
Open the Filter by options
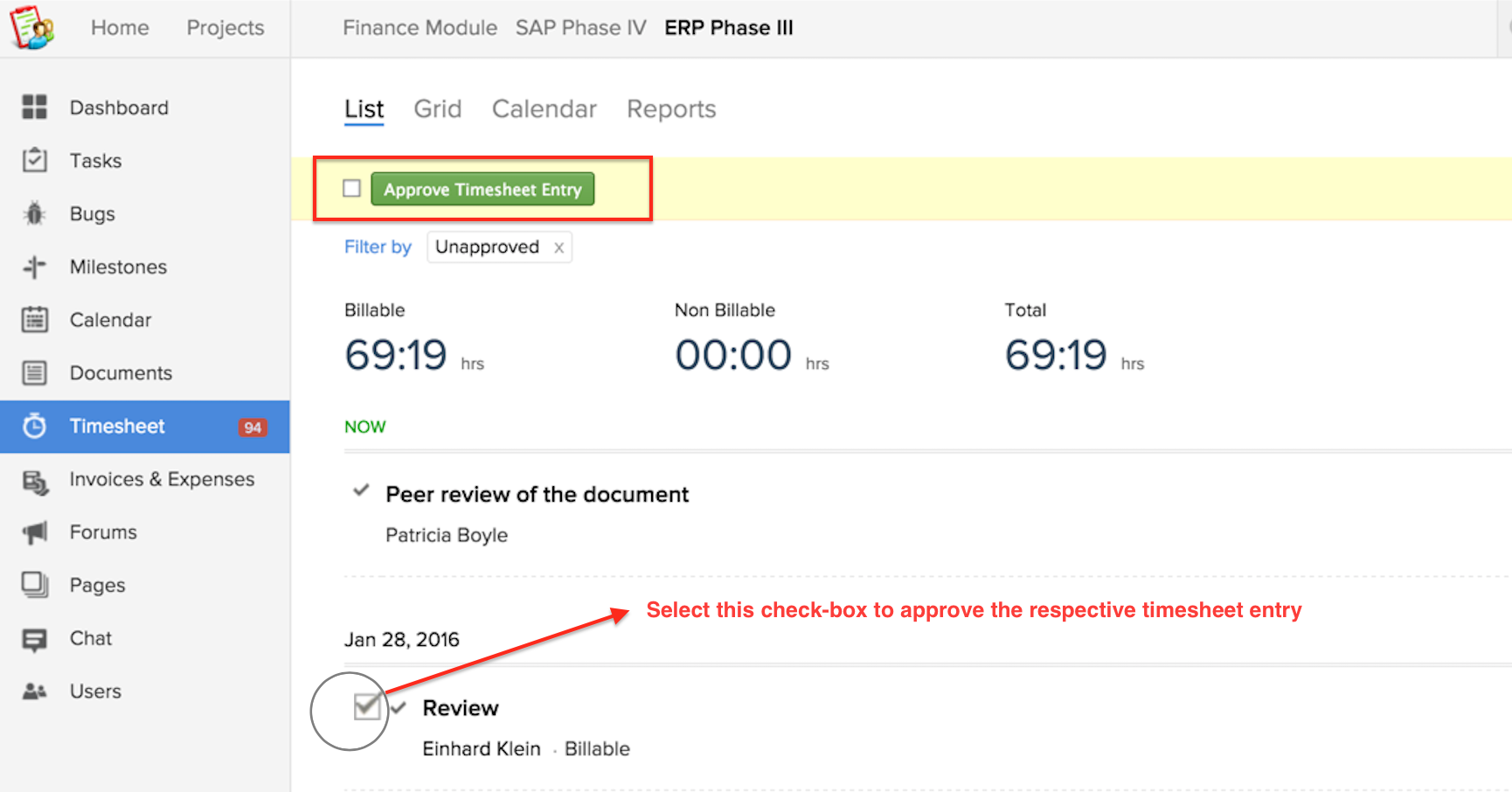(x=378, y=247)
